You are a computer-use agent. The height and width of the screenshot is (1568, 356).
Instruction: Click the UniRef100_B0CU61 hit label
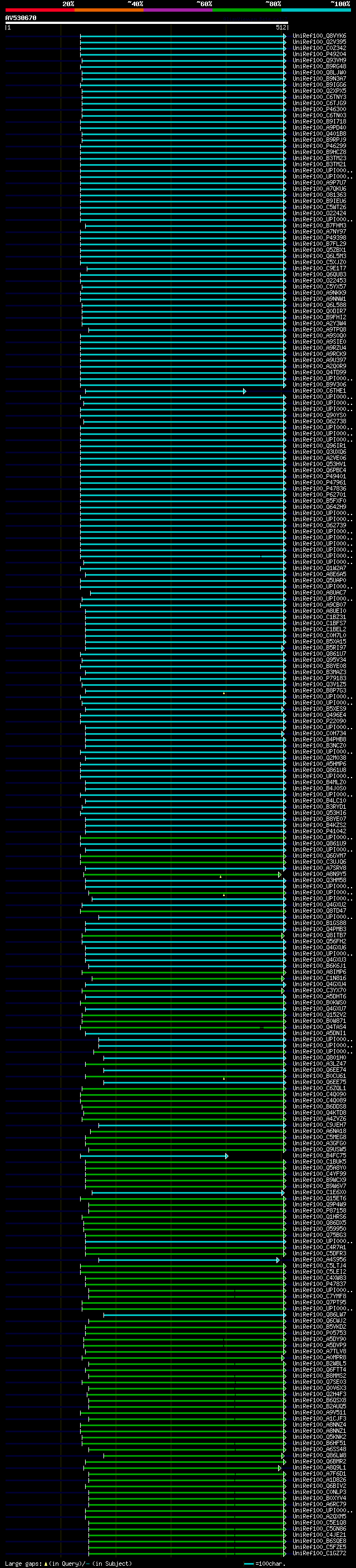click(319, 1076)
